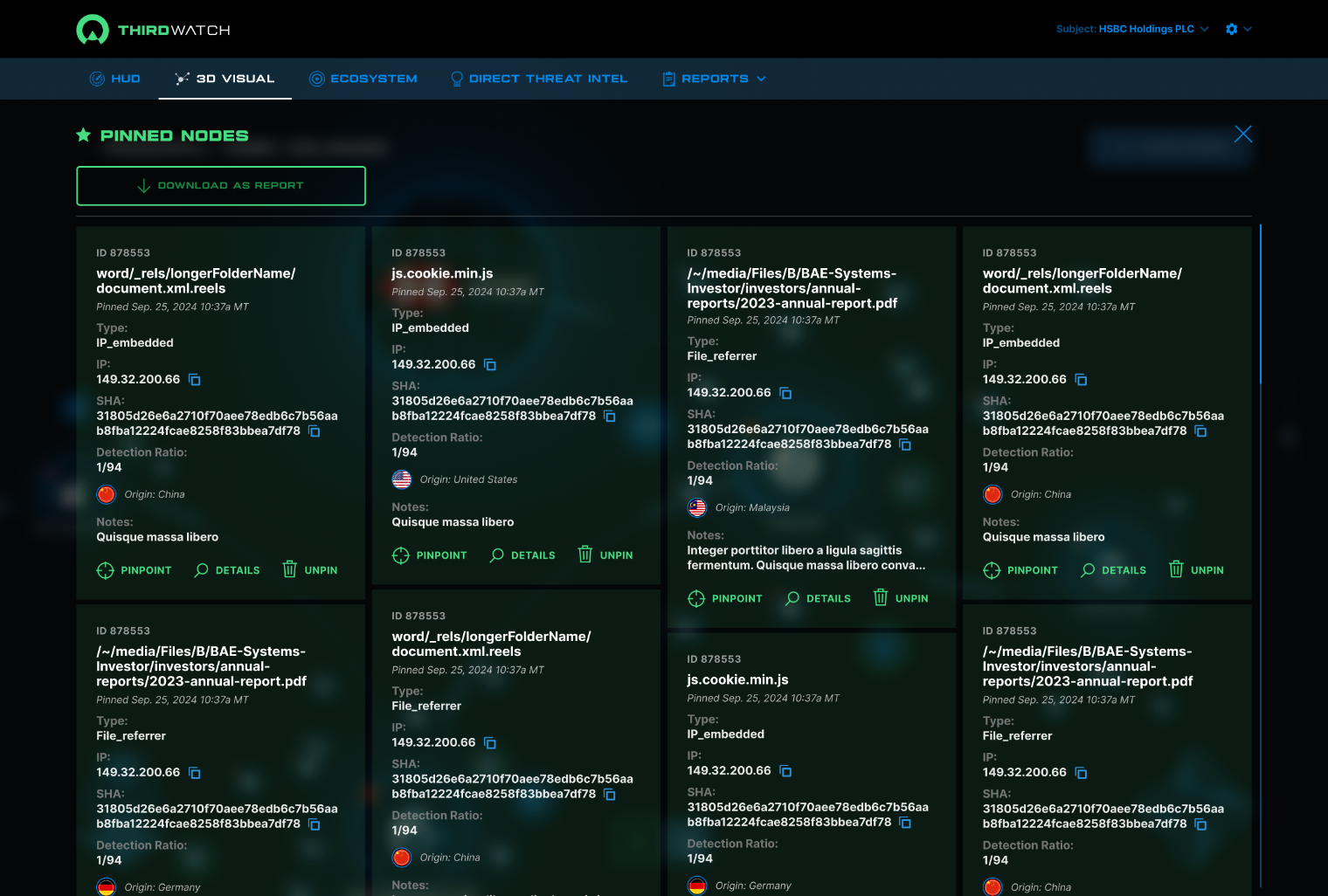1328x896 pixels.
Task: Copy the IP in the Malaysia origin card
Action: 785,393
